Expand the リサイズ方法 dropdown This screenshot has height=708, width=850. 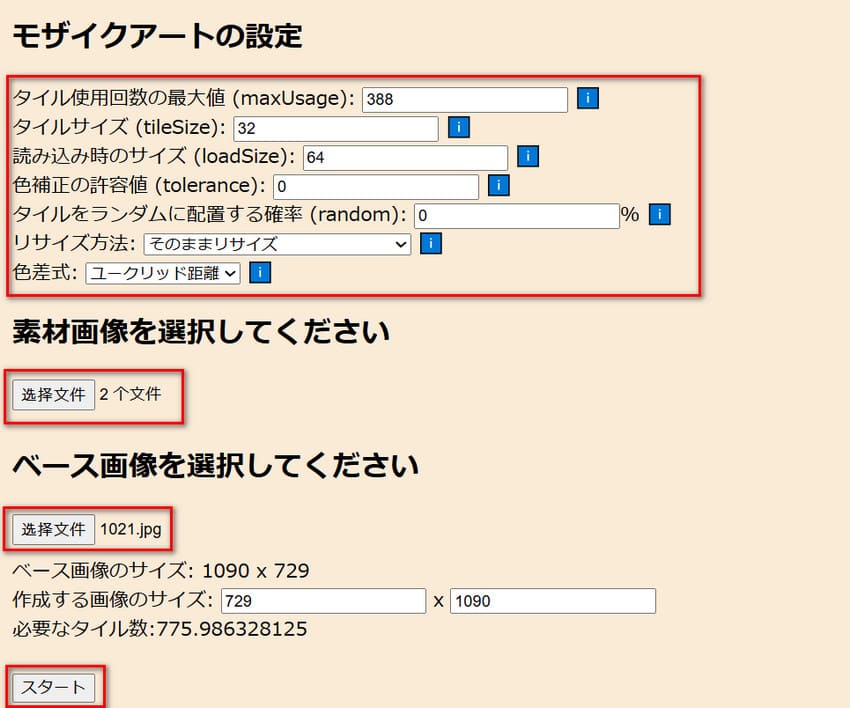pos(277,244)
